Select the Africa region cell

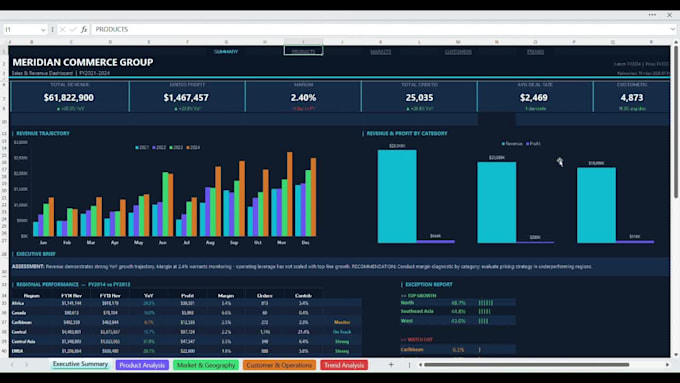(18, 303)
